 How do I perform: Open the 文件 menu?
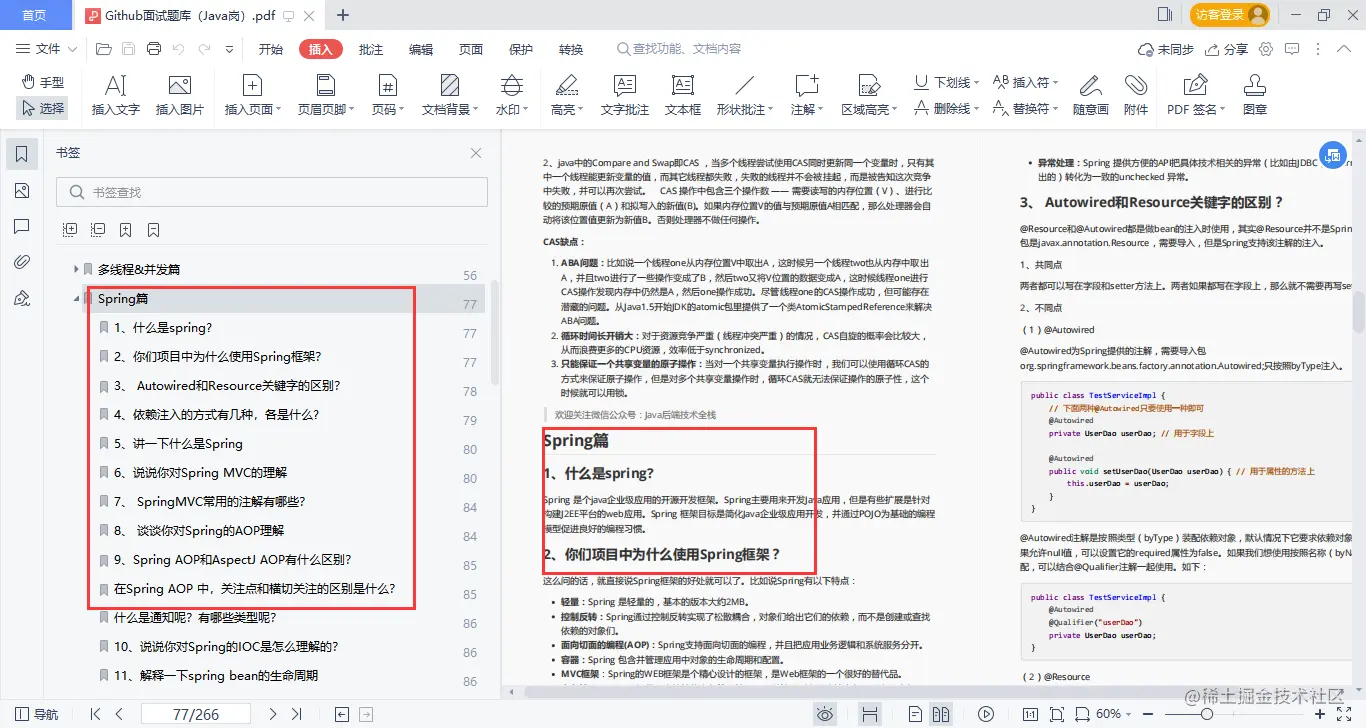(x=44, y=47)
